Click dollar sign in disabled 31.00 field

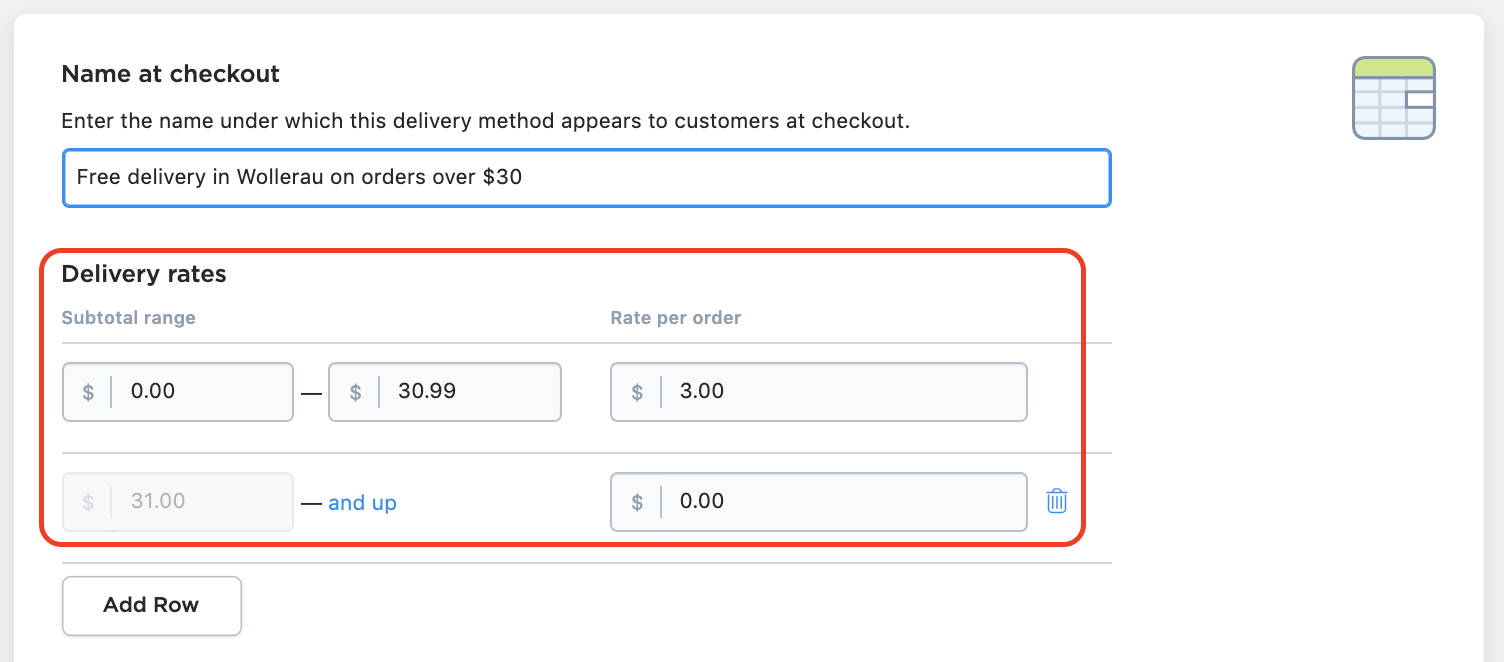click(x=88, y=502)
